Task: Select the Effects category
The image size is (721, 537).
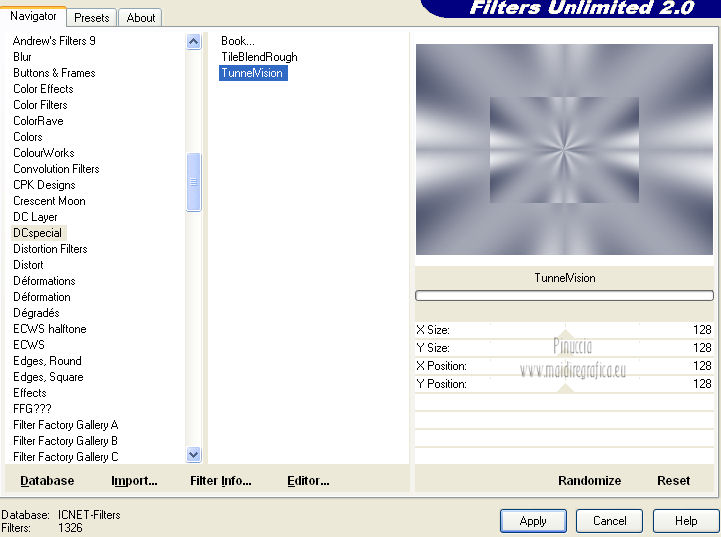Action: 30,393
